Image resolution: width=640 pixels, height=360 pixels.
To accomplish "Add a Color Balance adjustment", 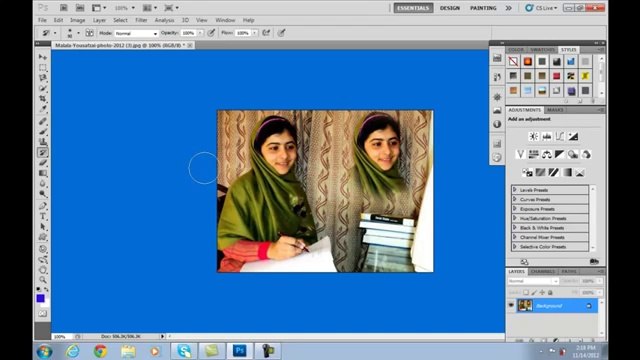I will [x=547, y=154].
